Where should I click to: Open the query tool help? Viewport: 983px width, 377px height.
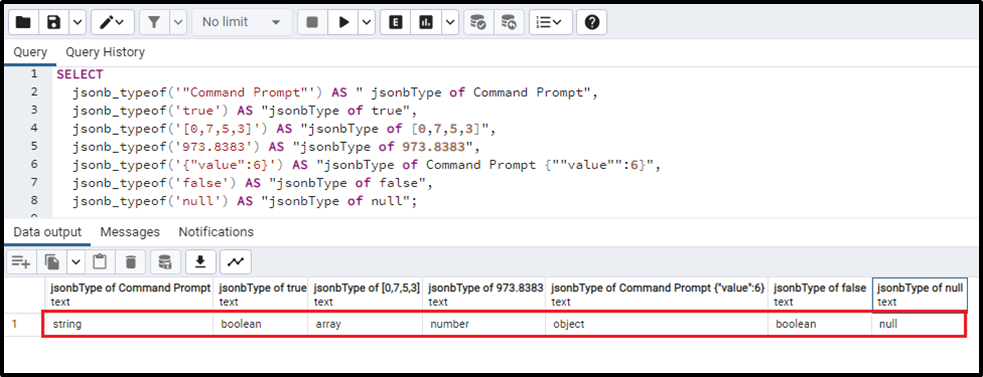[x=591, y=22]
